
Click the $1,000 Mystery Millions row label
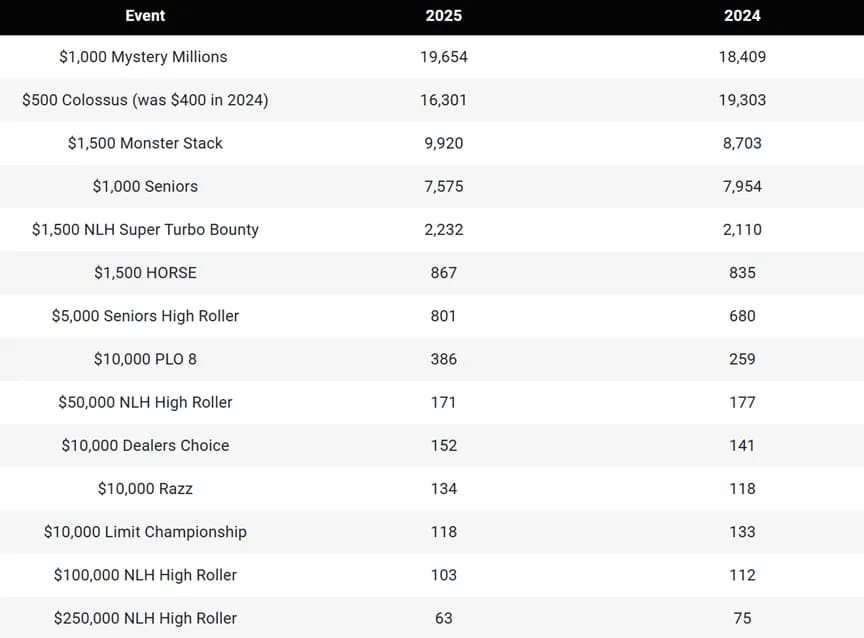pos(143,57)
